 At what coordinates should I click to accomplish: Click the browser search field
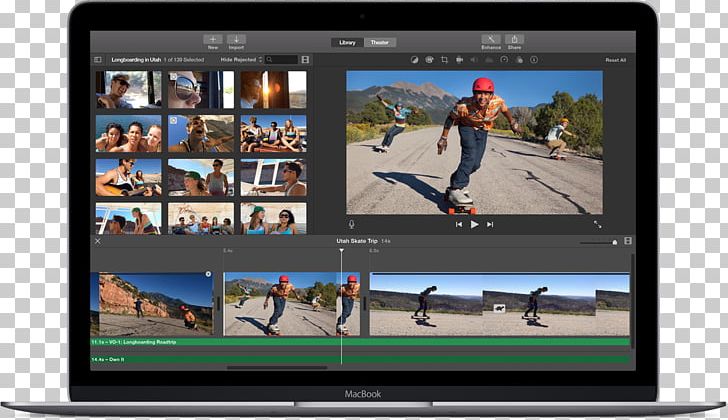[x=282, y=60]
